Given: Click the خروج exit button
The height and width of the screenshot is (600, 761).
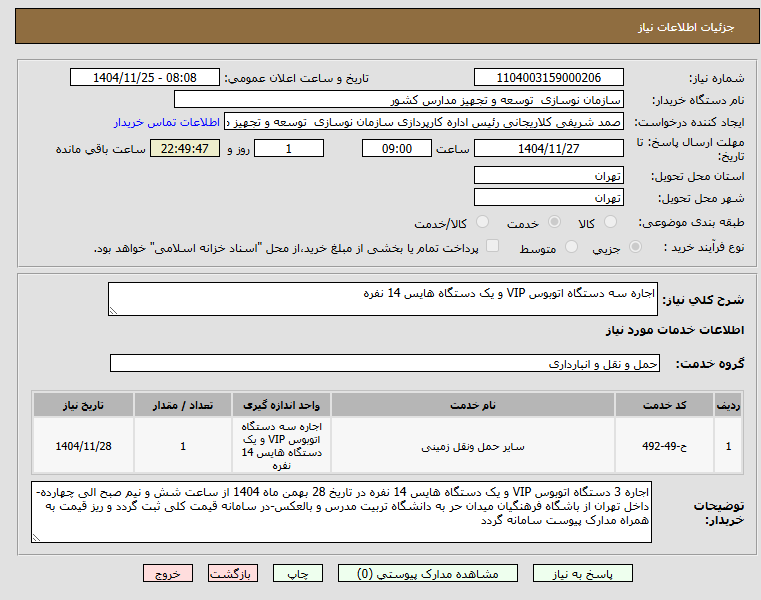Looking at the screenshot, I should 168,573.
